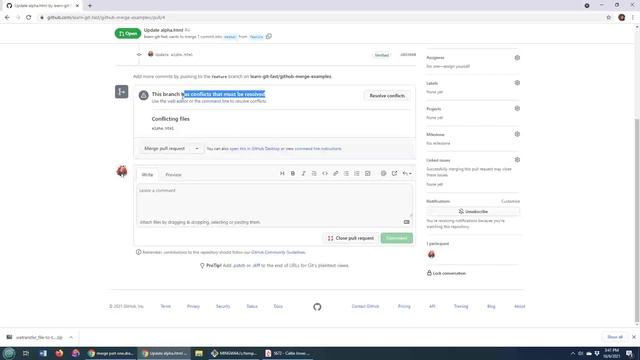Click the page vertical scrollbar
The width and height of the screenshot is (640, 360).
pos(637,220)
